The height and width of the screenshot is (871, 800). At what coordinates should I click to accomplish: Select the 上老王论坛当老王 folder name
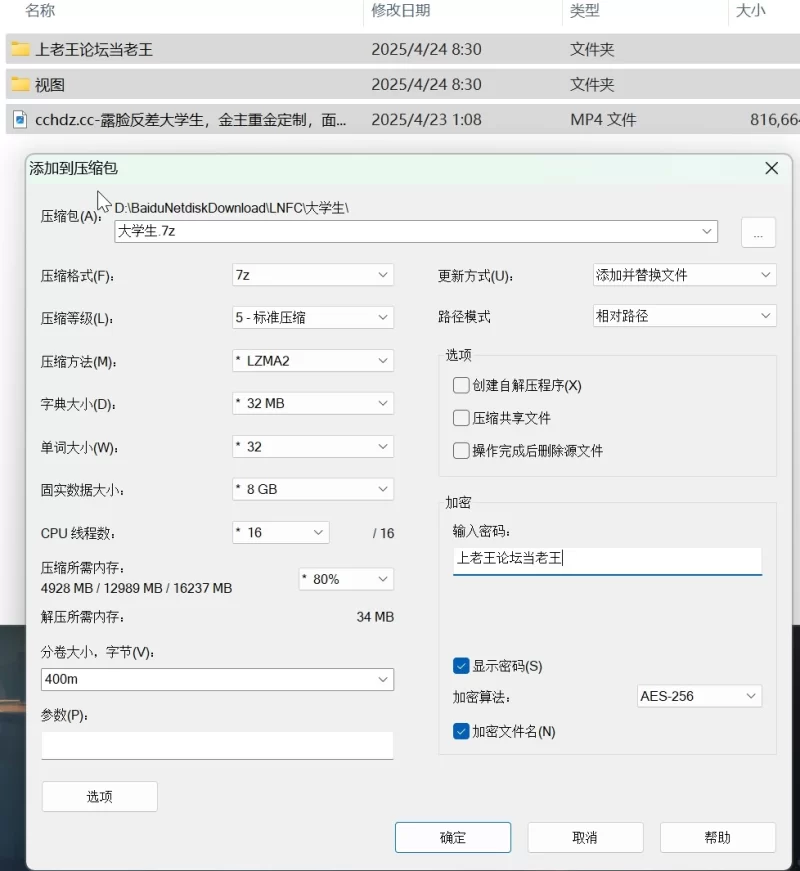point(94,49)
